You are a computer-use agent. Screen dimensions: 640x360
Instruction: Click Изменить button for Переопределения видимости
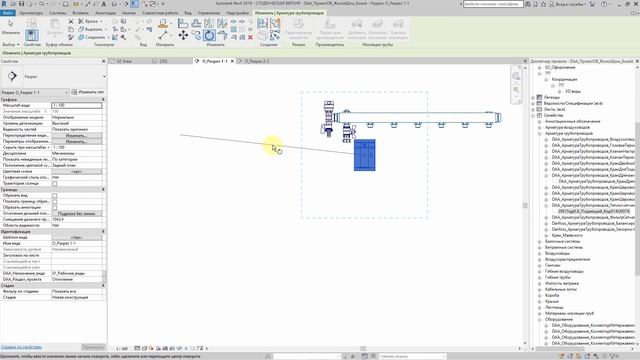click(x=76, y=135)
